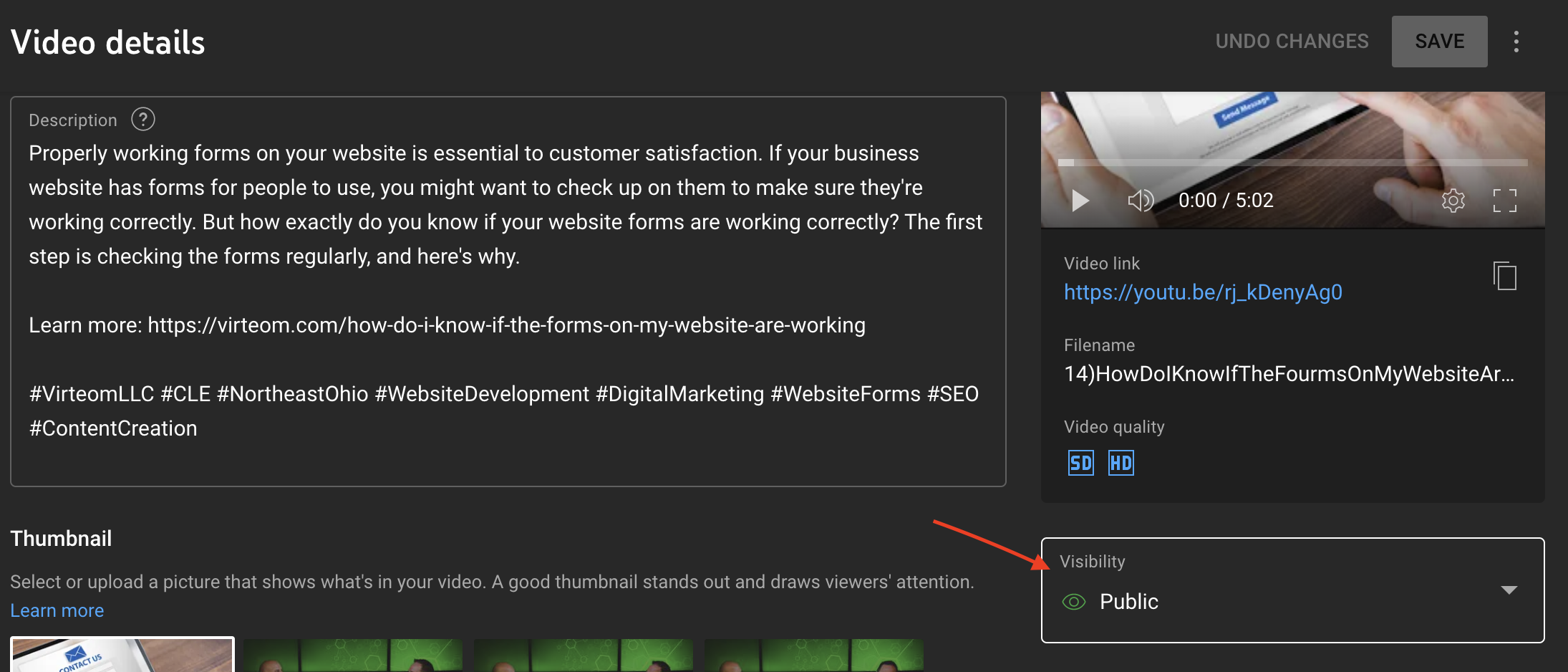Select the second green-screen thumbnail
The width and height of the screenshot is (1568, 672).
pos(353,656)
